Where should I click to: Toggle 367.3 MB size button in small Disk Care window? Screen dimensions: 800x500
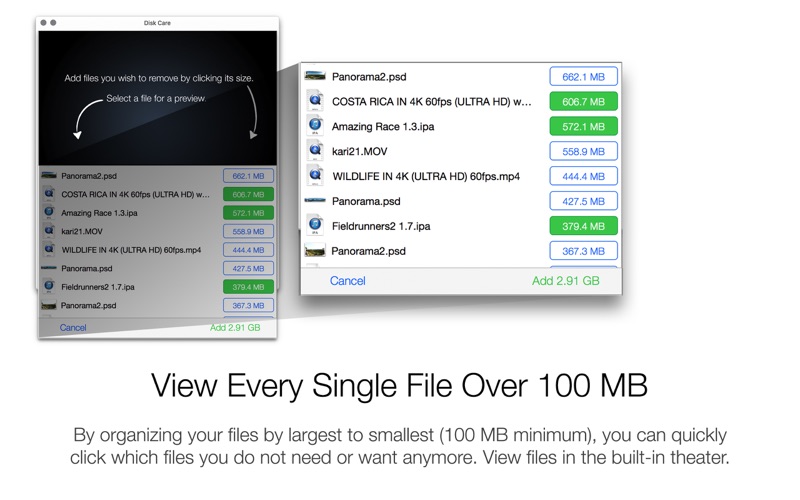(248, 305)
